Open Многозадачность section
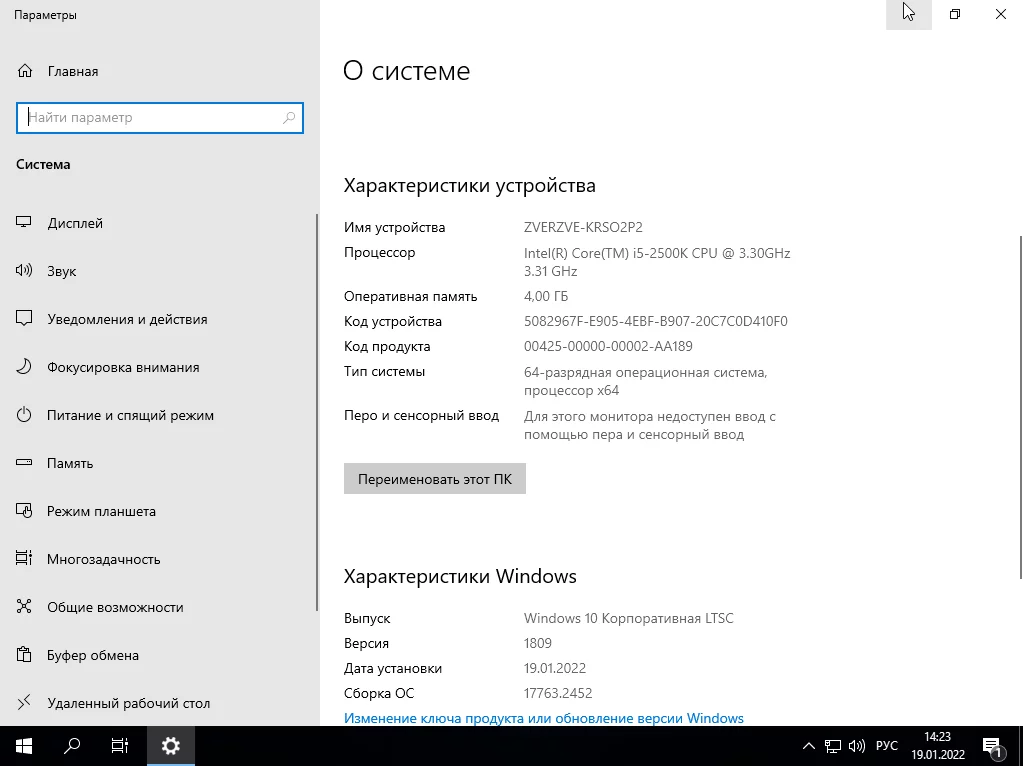 click(104, 559)
